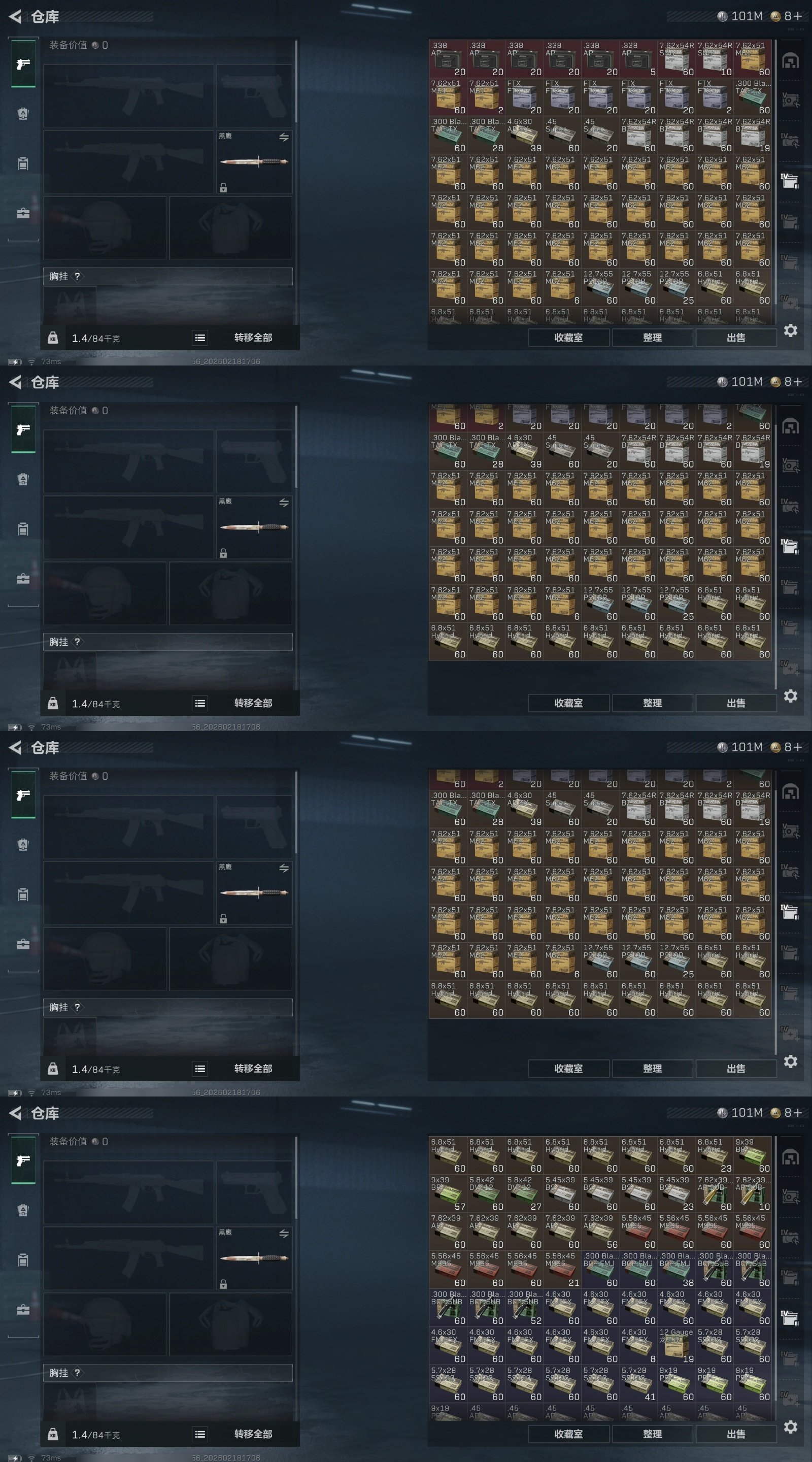Click the weight KG lock icon in the topmost panel
Image resolution: width=812 pixels, height=1462 pixels.
pos(53,338)
